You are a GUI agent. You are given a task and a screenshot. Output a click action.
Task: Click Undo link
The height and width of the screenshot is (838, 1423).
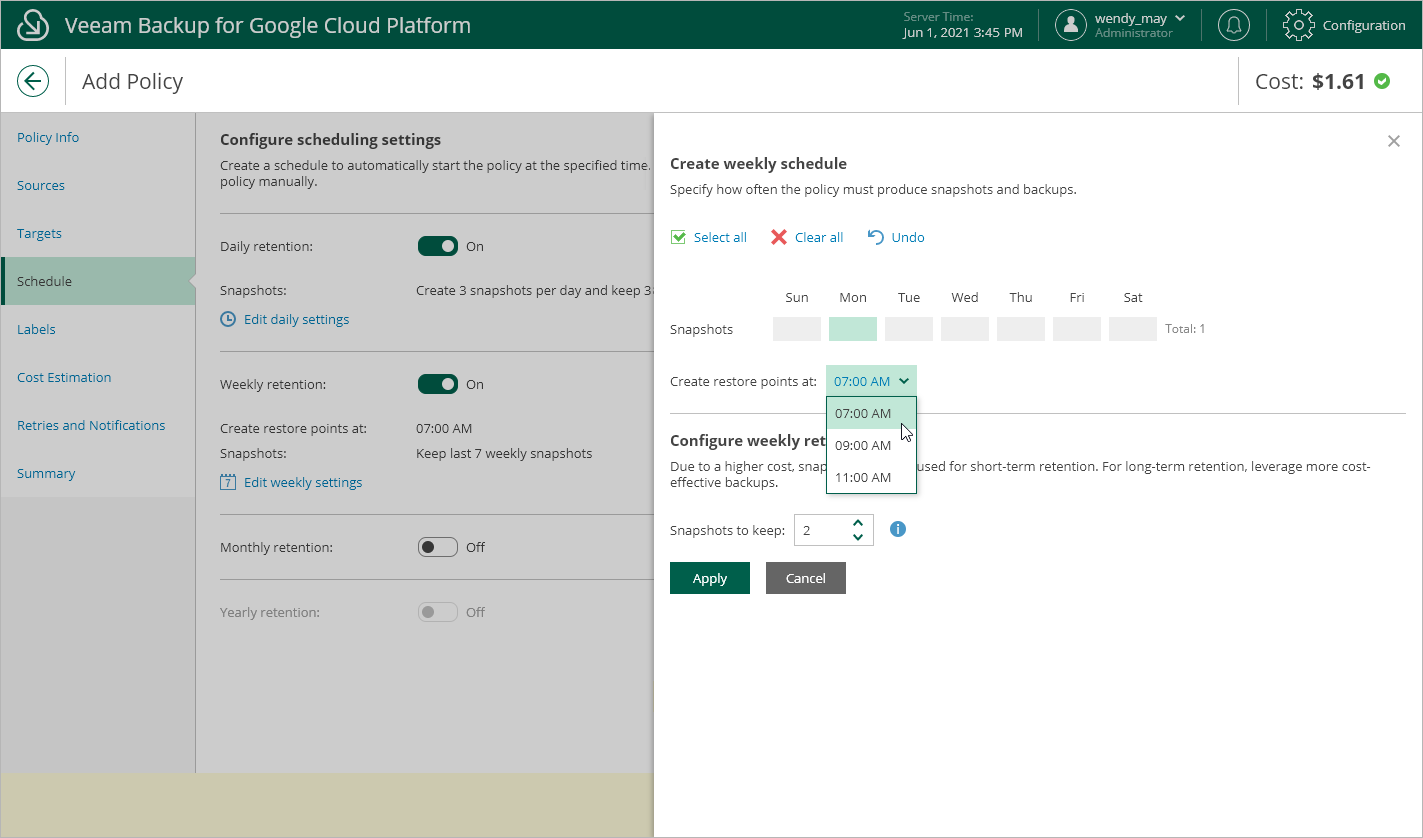coord(908,237)
